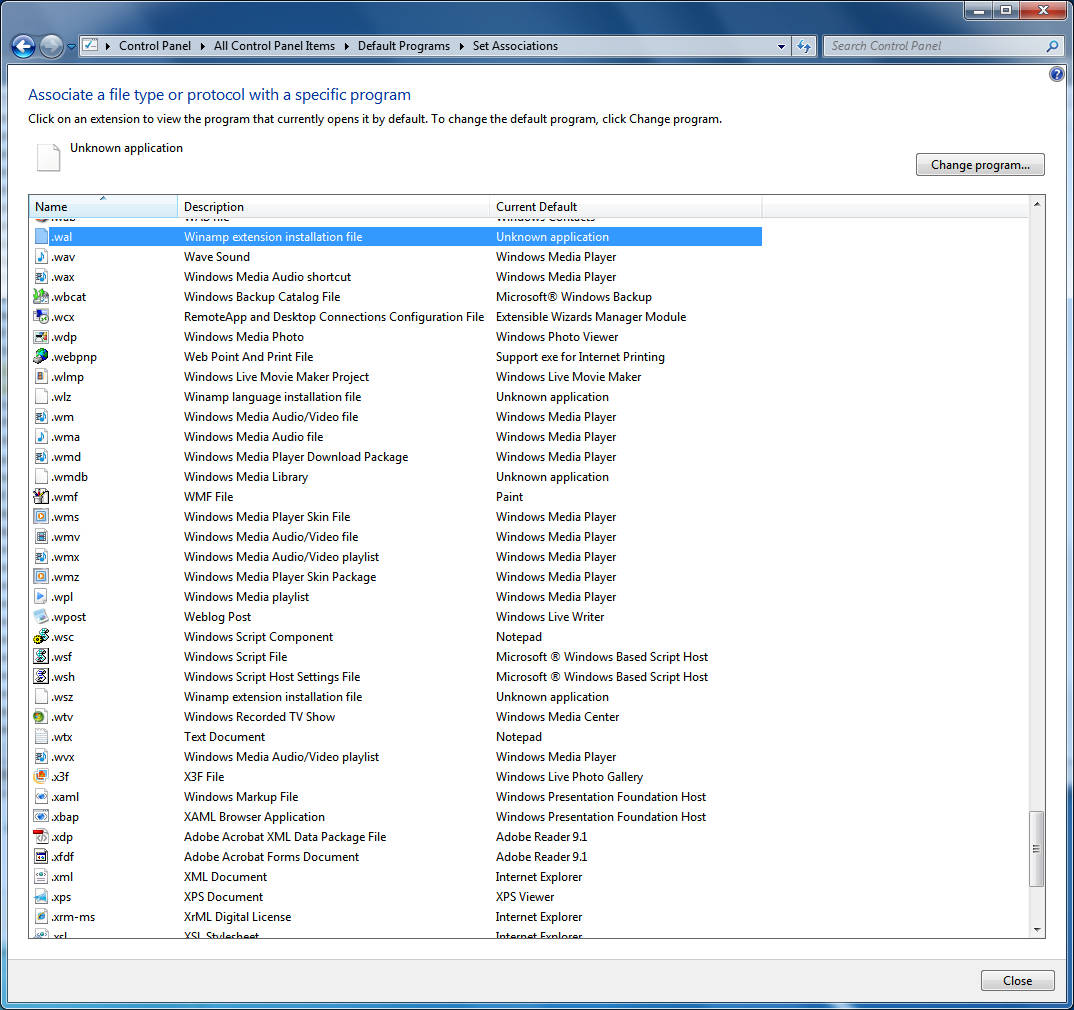Screen dimensions: 1074x1010
Task: Click the .wsc script component icon
Action: point(41,637)
